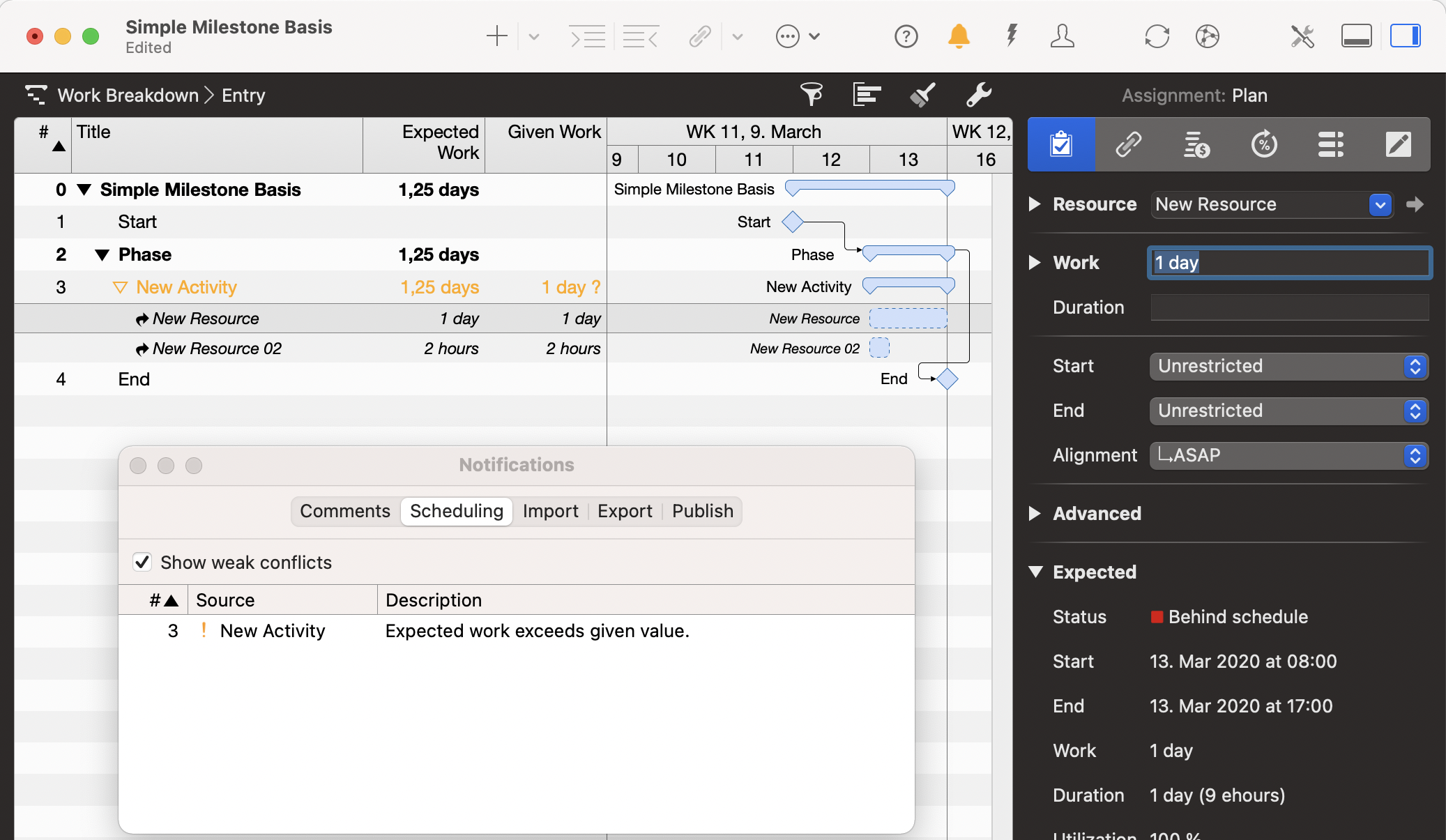Switch to the Comments tab
Image resolution: width=1446 pixels, height=840 pixels.
pos(345,511)
